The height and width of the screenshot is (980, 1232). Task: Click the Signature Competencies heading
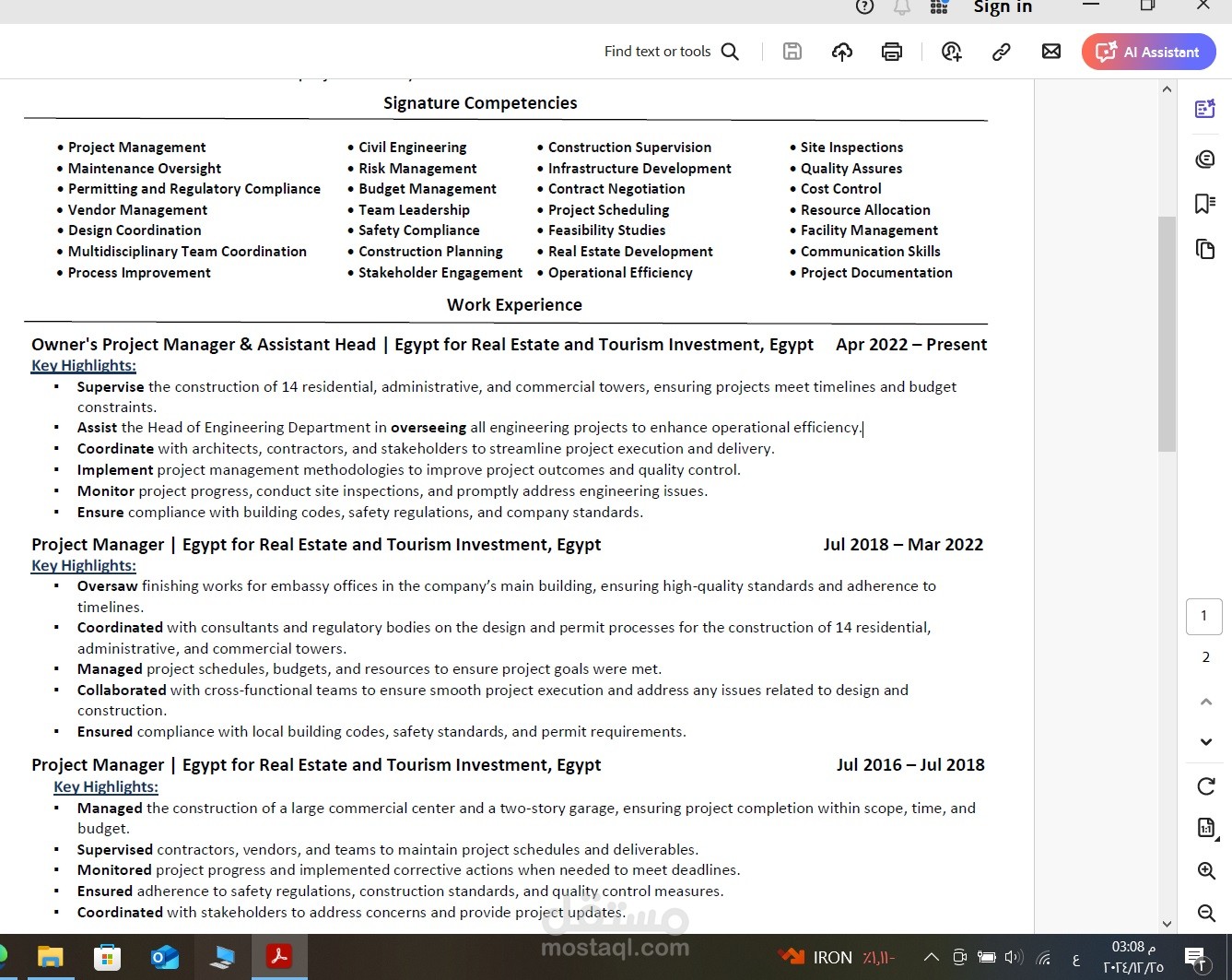480,103
